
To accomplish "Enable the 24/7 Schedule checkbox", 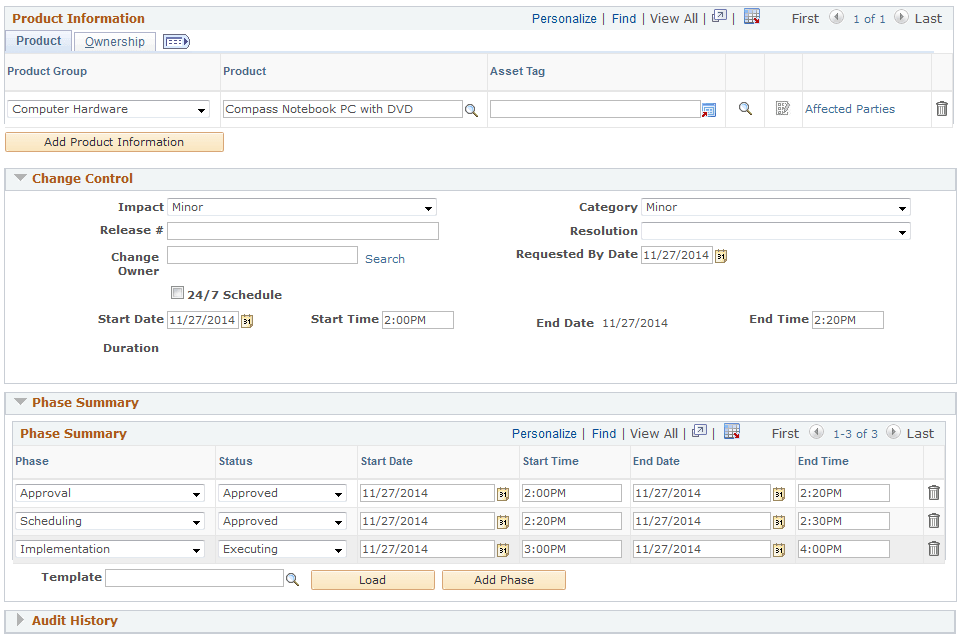I will (177, 292).
